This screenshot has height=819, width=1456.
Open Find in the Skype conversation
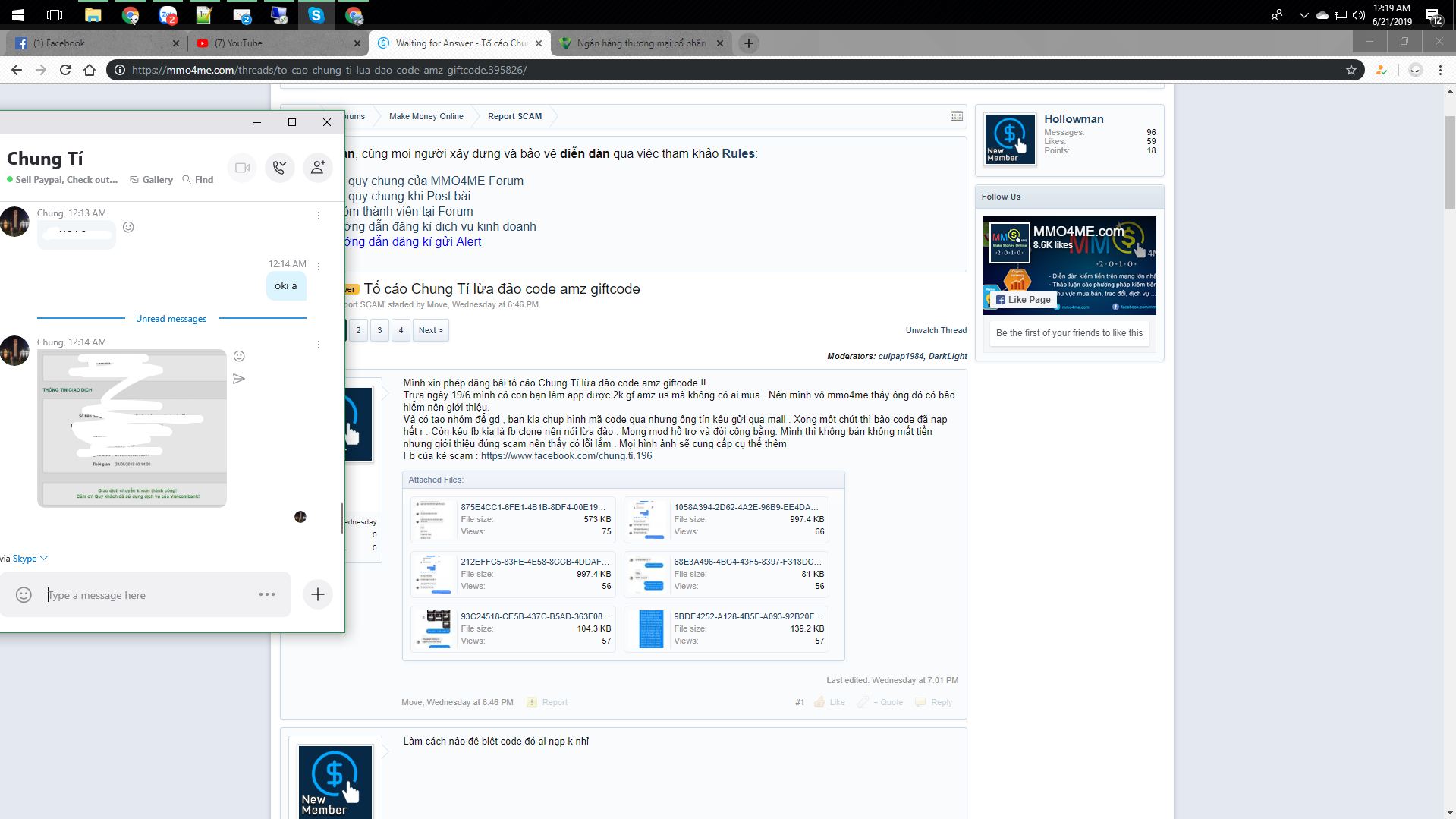(x=198, y=180)
